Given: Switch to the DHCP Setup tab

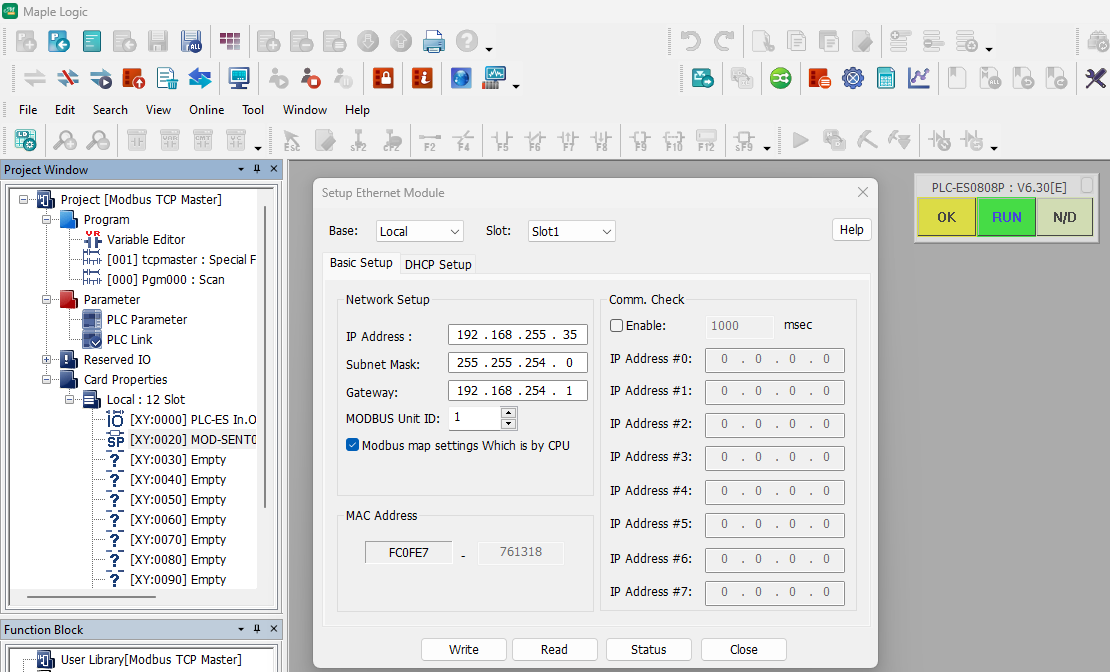Looking at the screenshot, I should click(438, 264).
